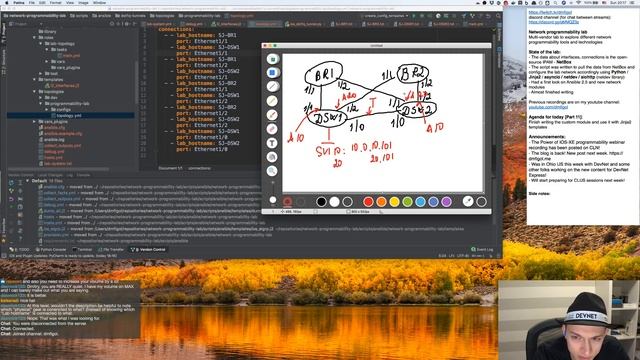Open the View menu in the menu bar
Screen dimensions: 640x360
pos(70,2)
